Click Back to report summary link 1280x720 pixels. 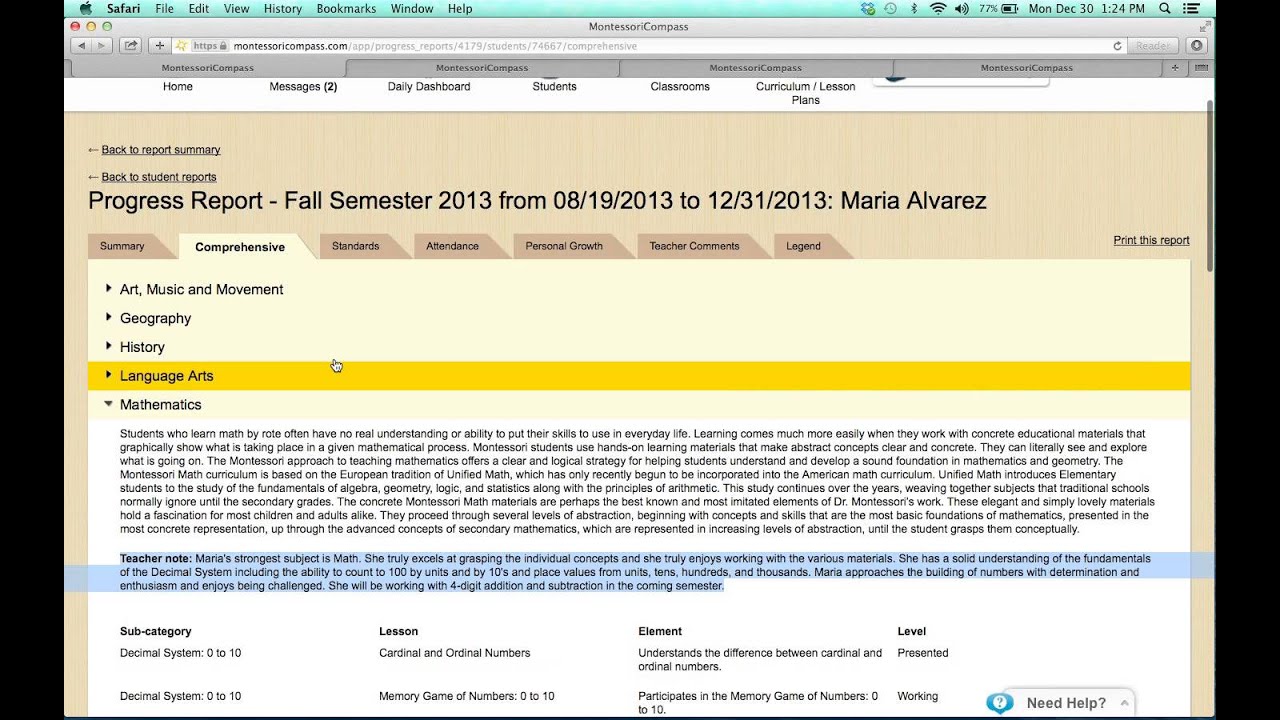161,150
